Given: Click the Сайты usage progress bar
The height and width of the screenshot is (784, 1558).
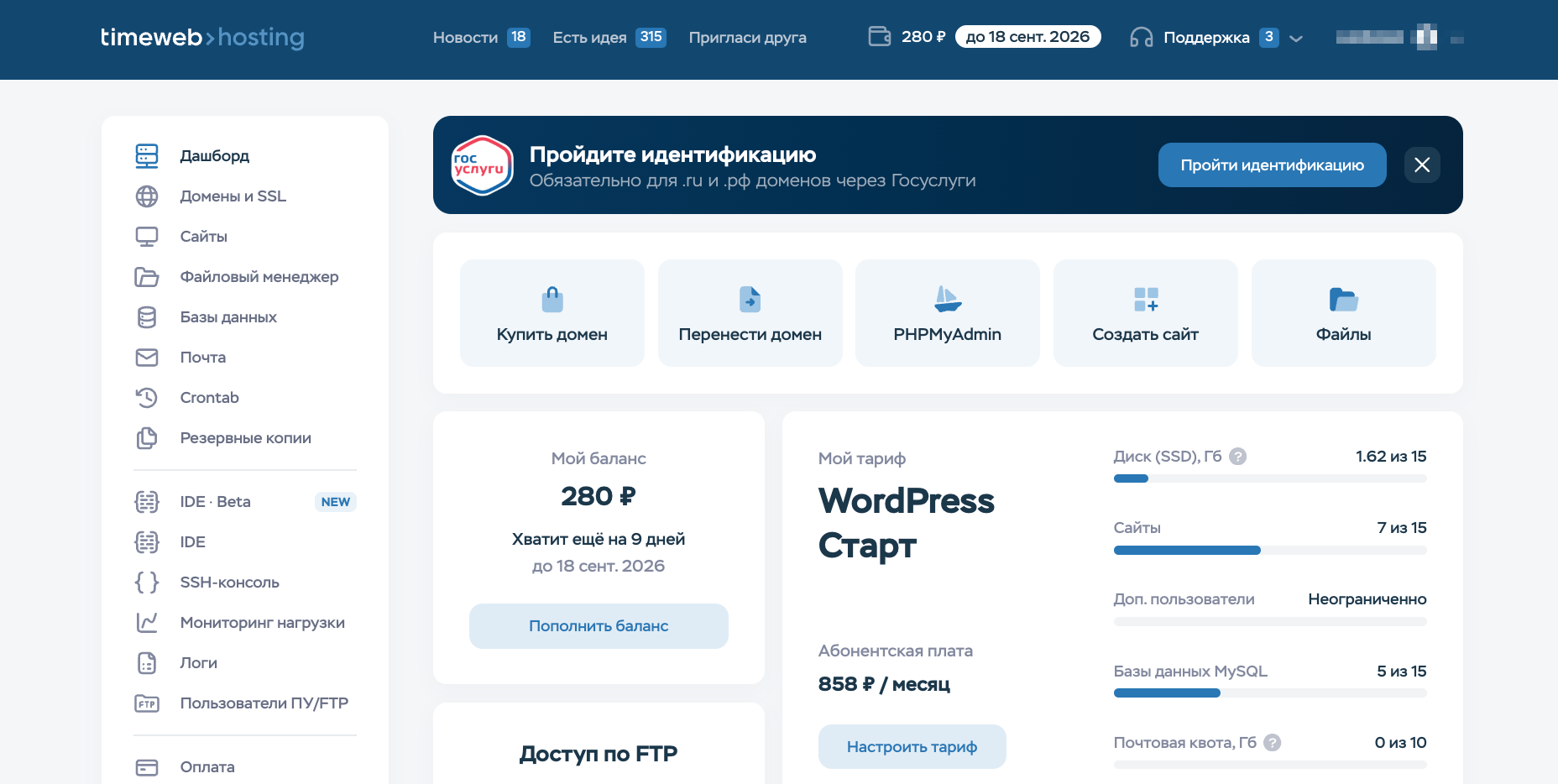Looking at the screenshot, I should (x=1270, y=550).
